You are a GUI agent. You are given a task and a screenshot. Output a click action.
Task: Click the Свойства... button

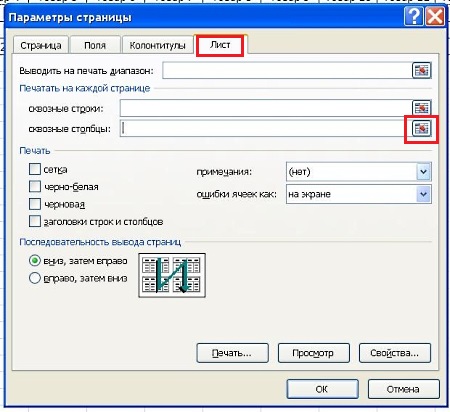pos(395,353)
